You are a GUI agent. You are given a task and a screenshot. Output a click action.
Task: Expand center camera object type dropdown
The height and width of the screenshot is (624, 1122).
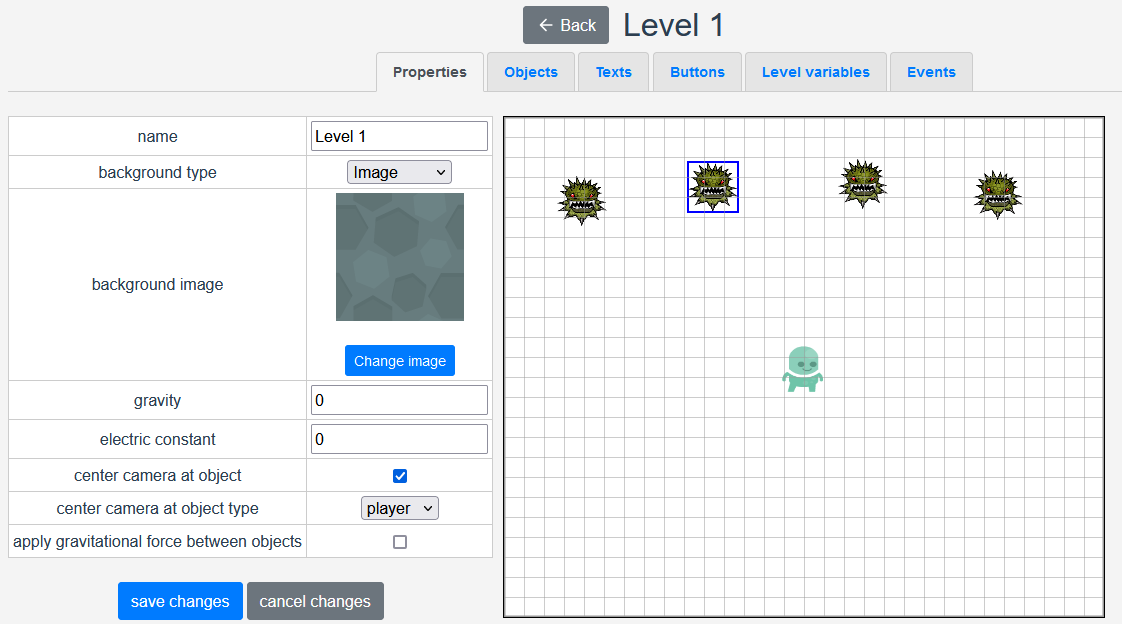click(x=399, y=508)
